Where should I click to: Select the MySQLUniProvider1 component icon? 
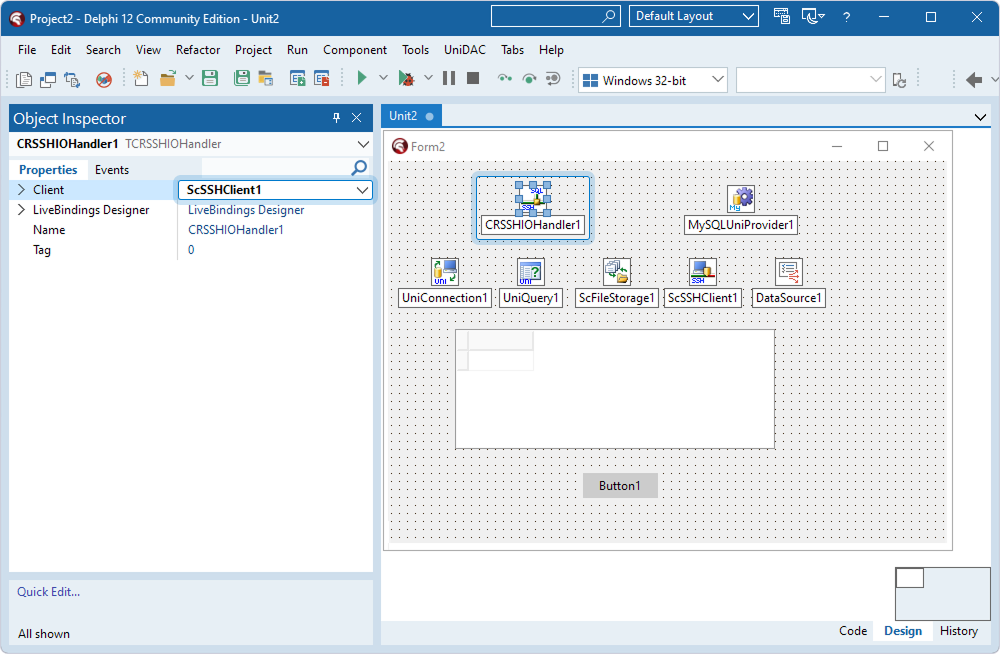741,199
